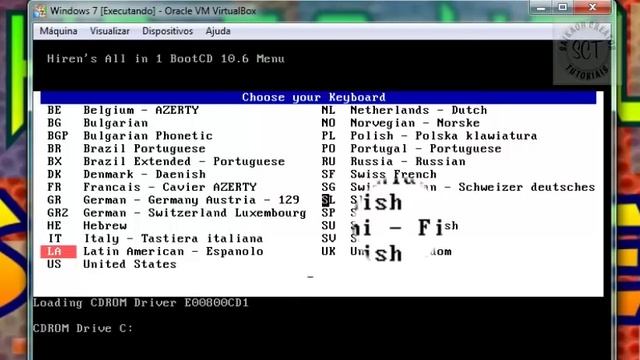This screenshot has width=640, height=360.
Task: Select United States keyboard
Action: click(x=112, y=264)
